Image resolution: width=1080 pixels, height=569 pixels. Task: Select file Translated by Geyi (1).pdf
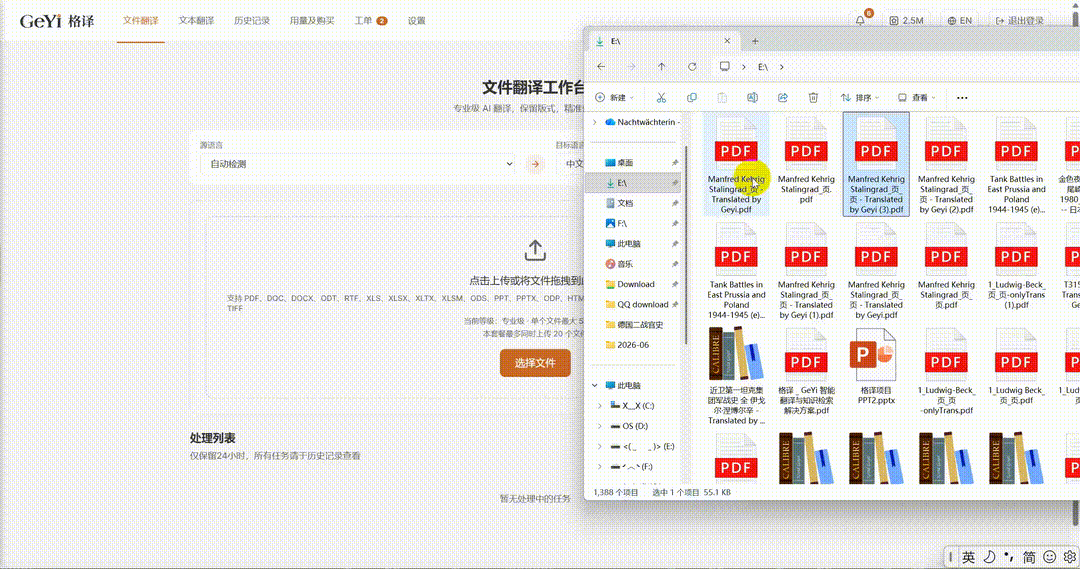pos(806,271)
